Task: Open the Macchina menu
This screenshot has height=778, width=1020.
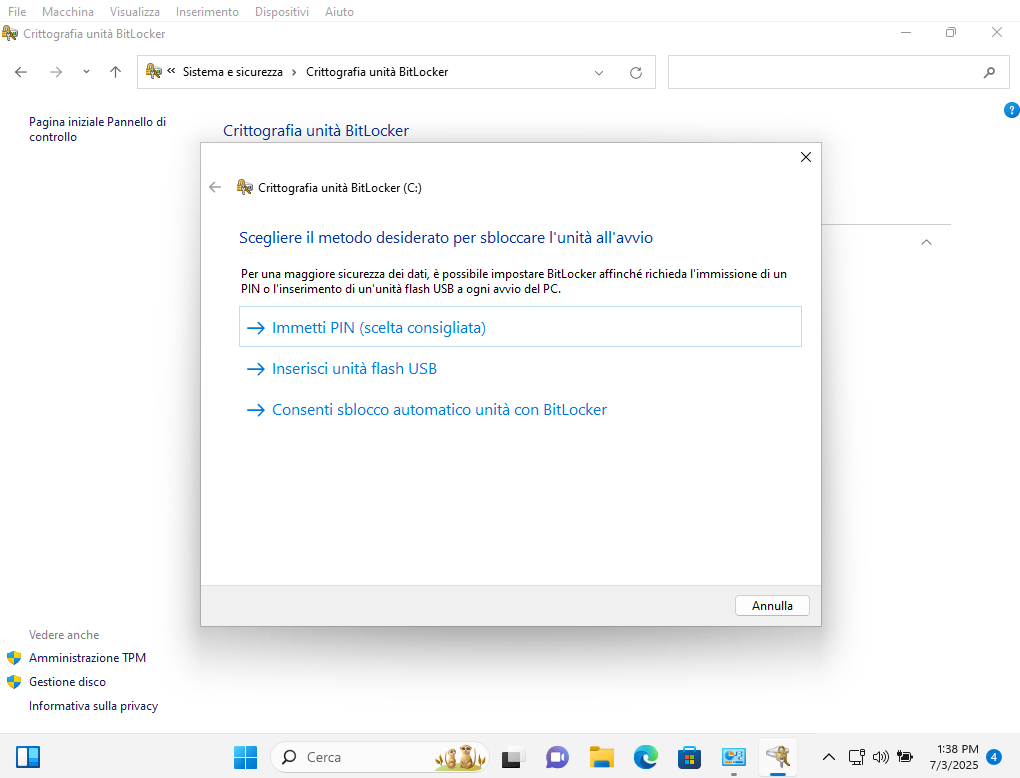Action: [68, 12]
